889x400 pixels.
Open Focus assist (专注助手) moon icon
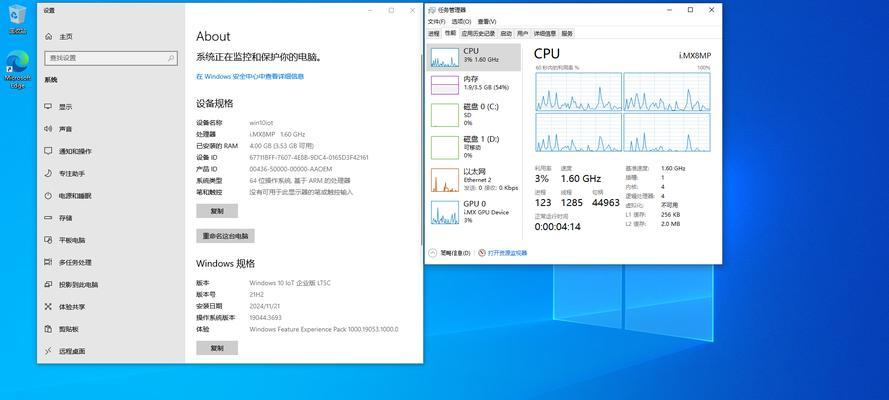(49, 173)
